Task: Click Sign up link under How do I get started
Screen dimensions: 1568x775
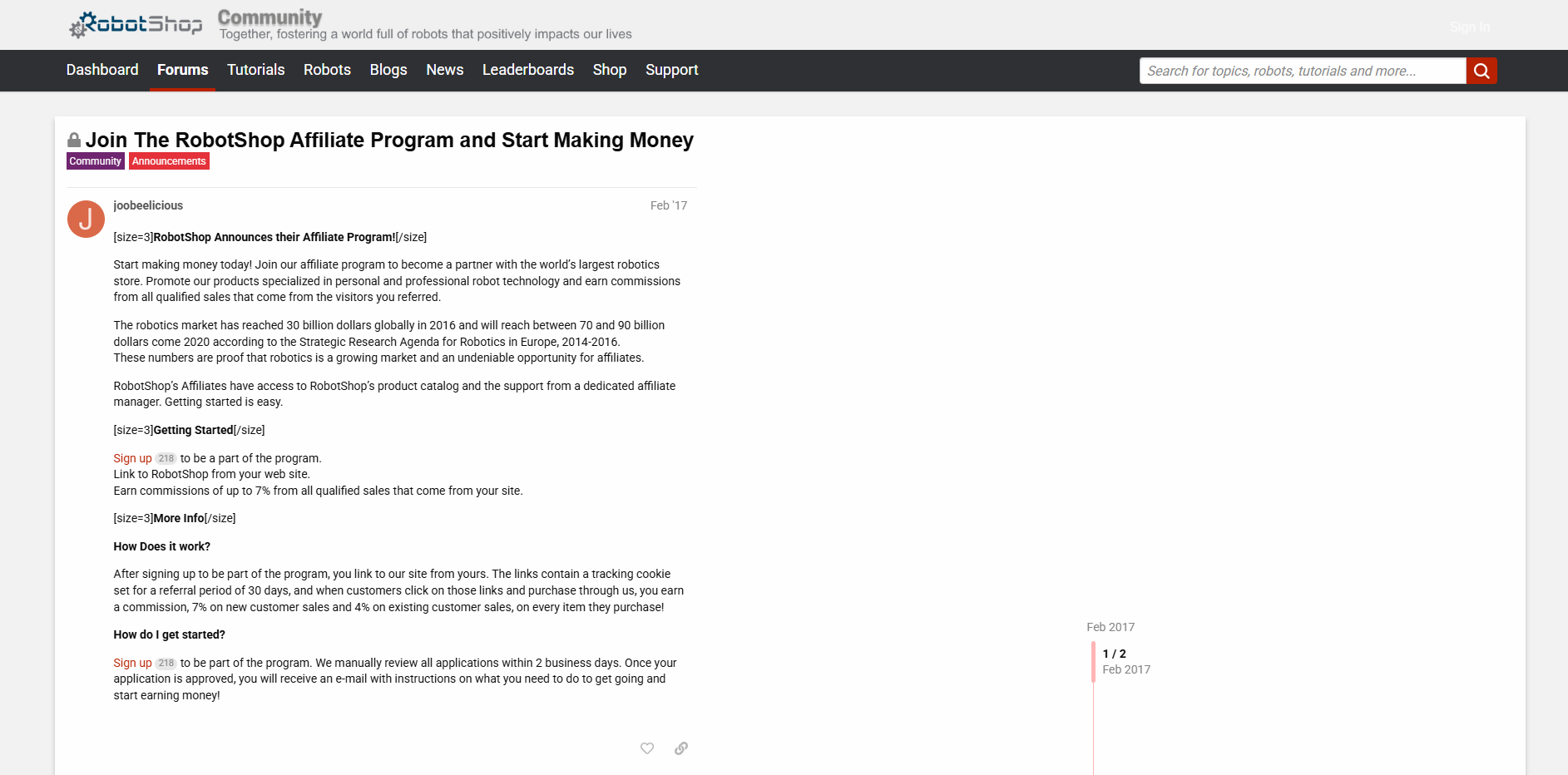Action: click(x=132, y=663)
